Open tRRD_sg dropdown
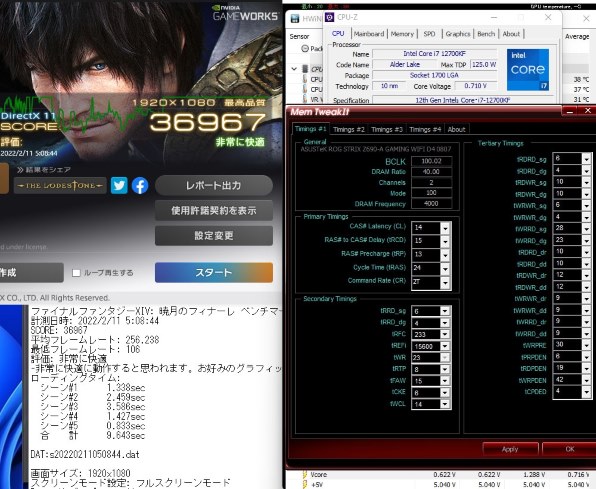 (x=444, y=311)
